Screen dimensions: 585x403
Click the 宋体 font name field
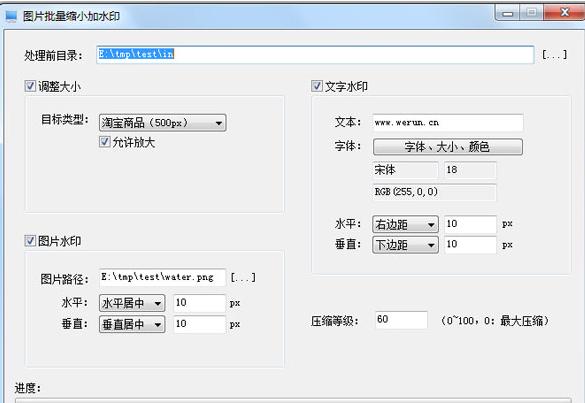pos(406,170)
